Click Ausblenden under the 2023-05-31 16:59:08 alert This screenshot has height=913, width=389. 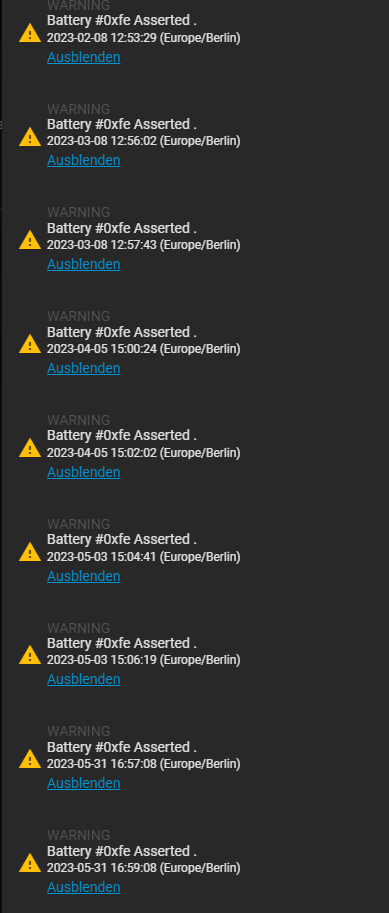(x=84, y=887)
